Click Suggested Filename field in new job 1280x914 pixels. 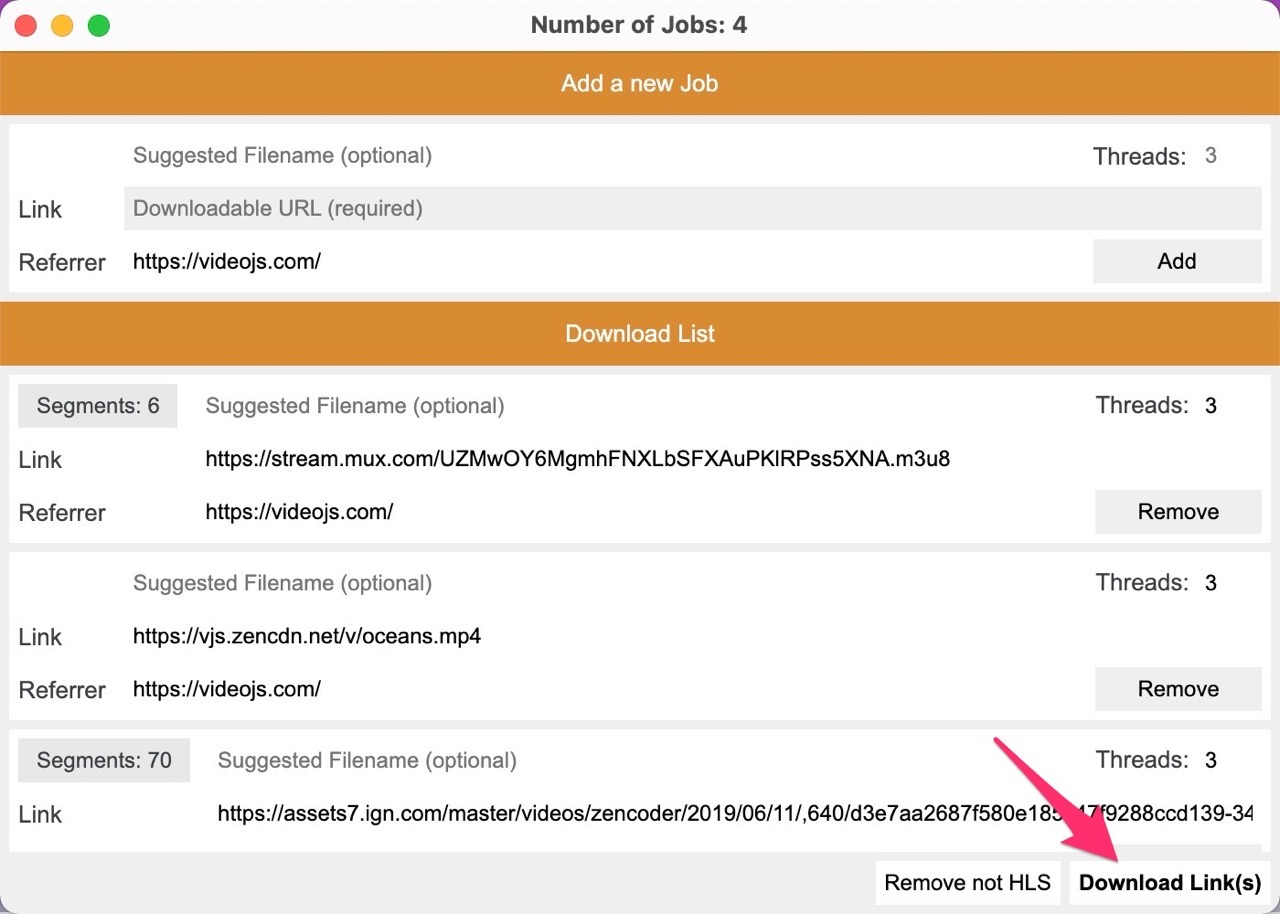point(602,156)
